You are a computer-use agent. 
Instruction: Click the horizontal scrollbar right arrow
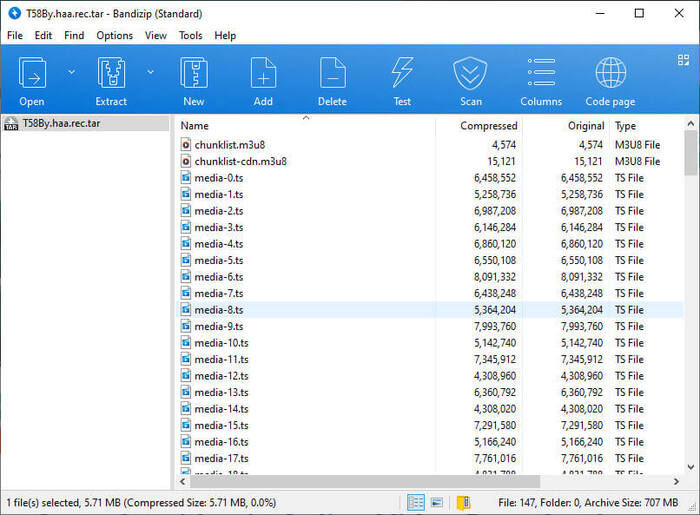[676, 482]
